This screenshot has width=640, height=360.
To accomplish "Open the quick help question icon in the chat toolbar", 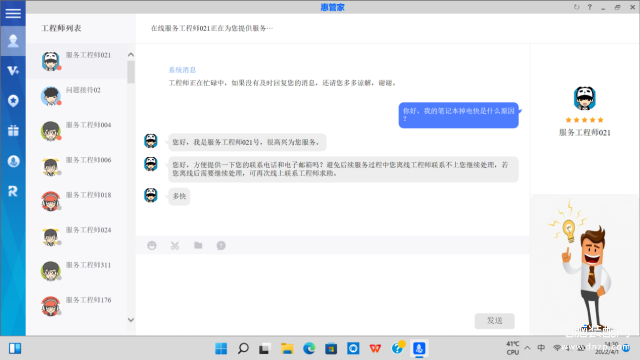I will tap(221, 245).
